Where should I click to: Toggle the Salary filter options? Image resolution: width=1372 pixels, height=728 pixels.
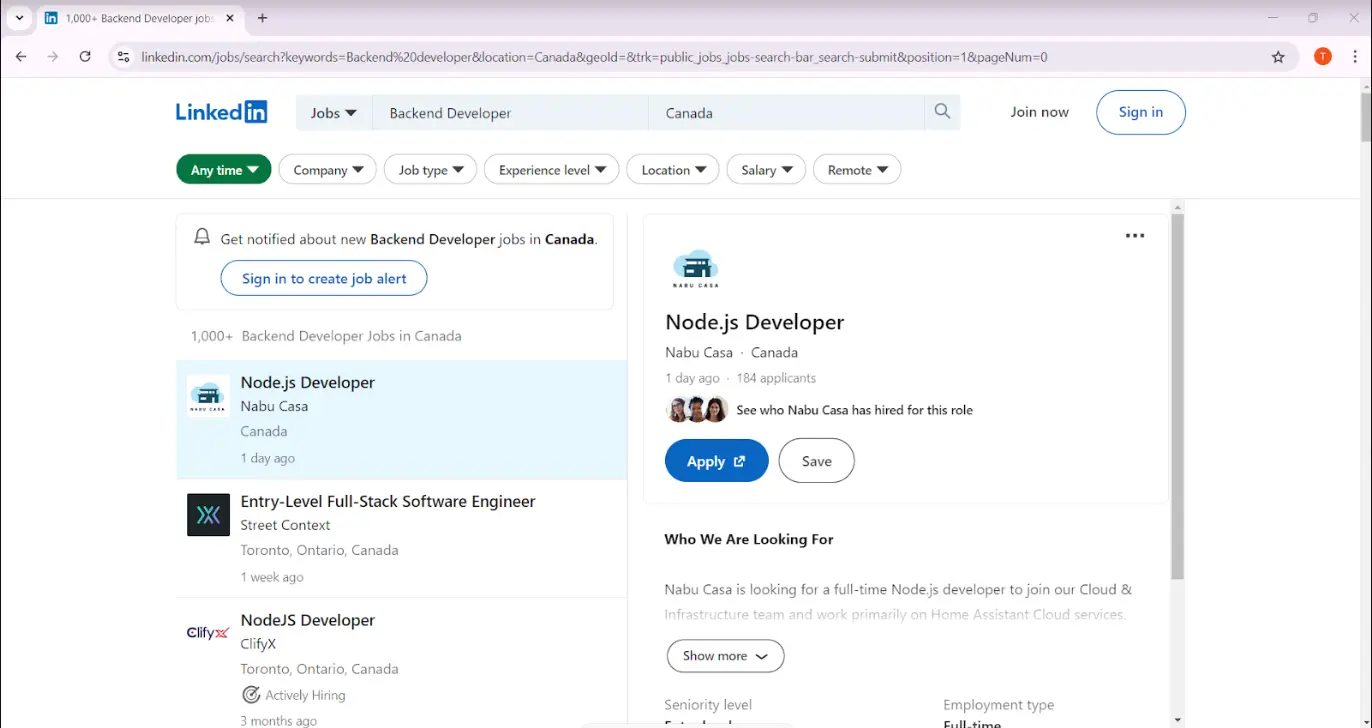coord(765,169)
